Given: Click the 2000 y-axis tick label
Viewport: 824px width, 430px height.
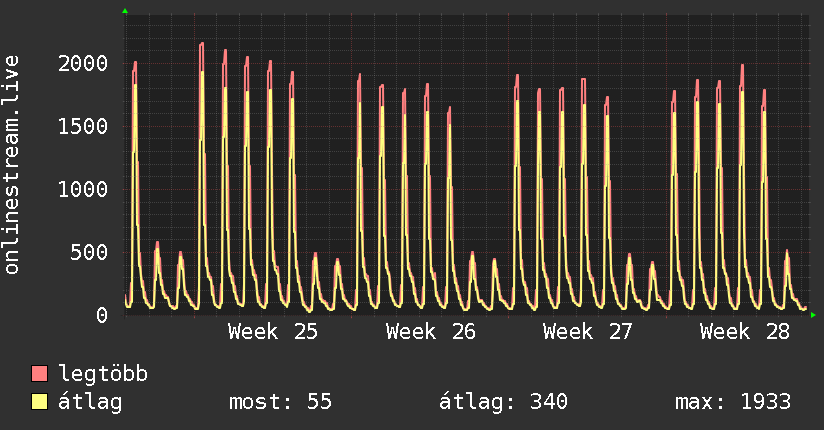Looking at the screenshot, I should tap(83, 64).
